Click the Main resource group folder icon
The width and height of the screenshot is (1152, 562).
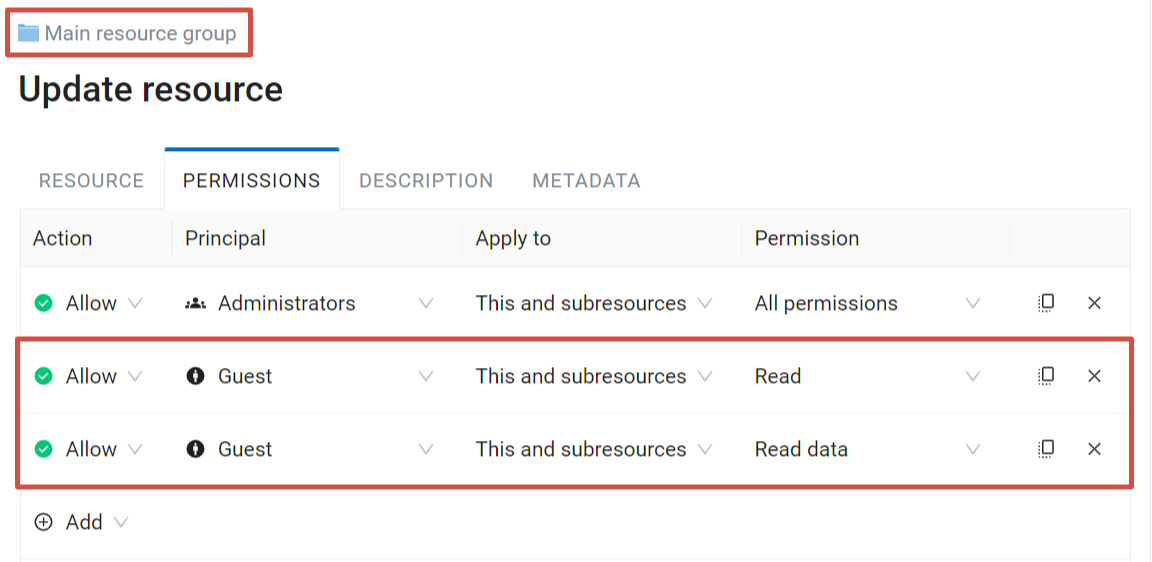coord(29,33)
